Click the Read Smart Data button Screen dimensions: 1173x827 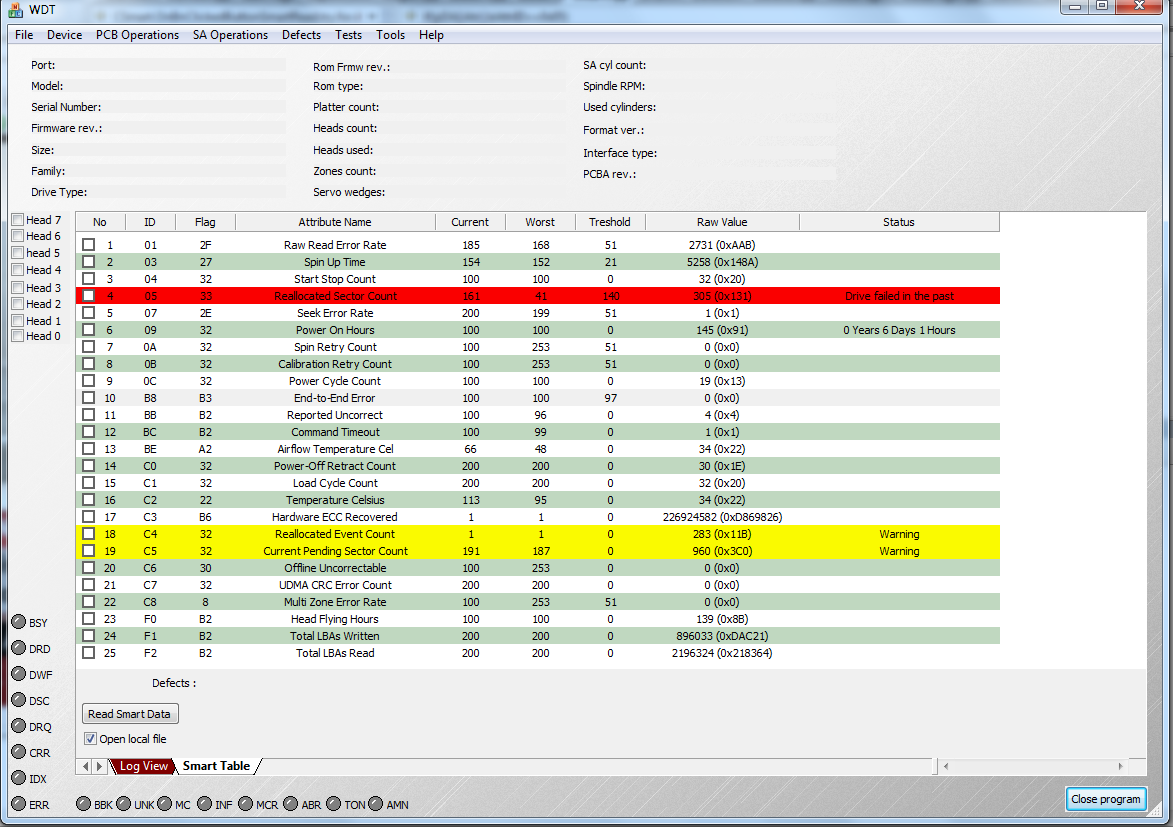pos(129,714)
